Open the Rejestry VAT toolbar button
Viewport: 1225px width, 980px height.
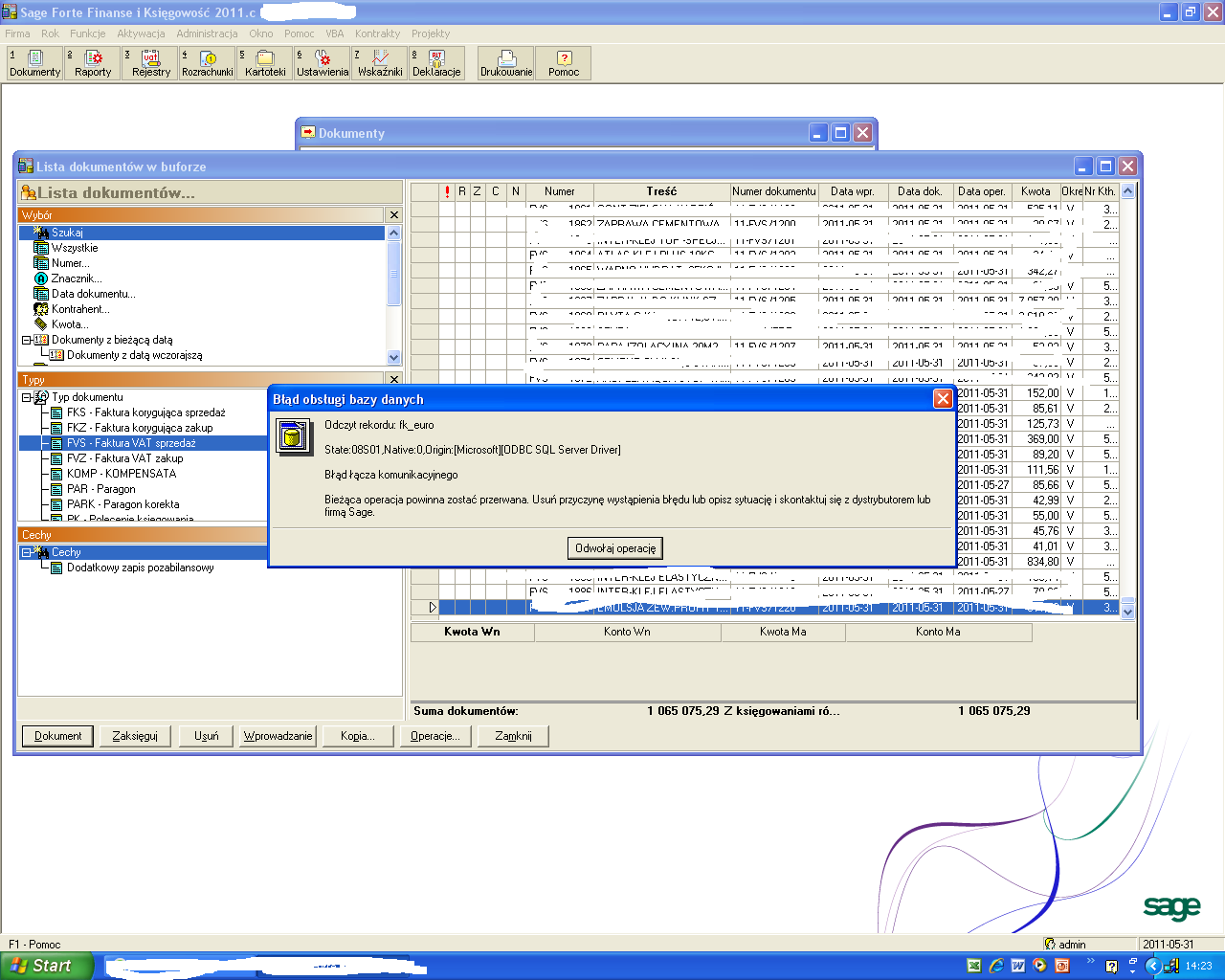tap(150, 63)
